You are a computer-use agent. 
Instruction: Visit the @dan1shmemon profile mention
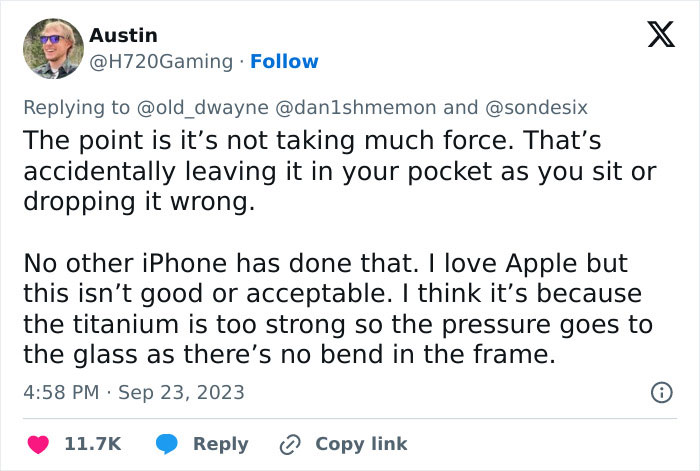[x=354, y=107]
